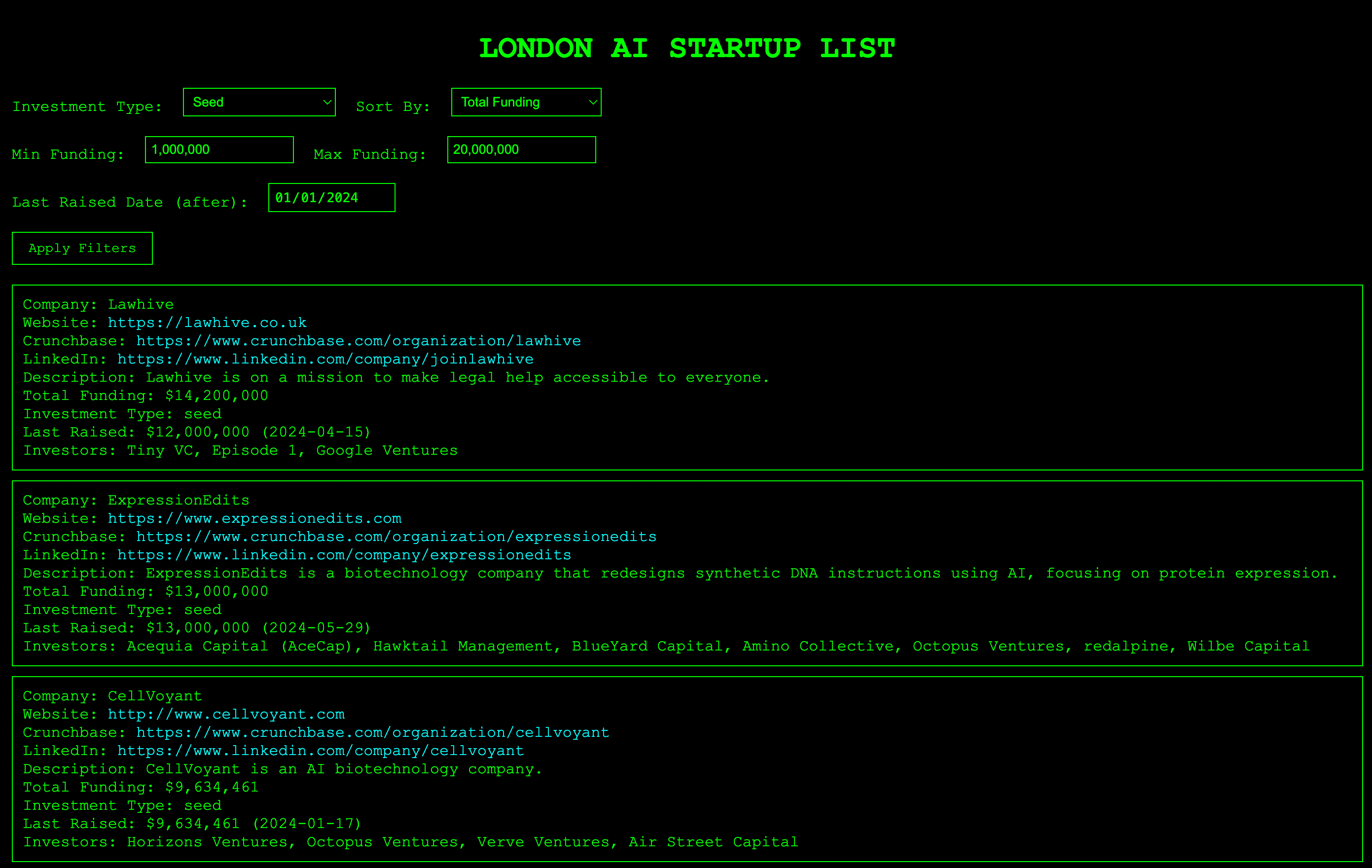Click the Lawhive company name text
The image size is (1372, 868).
(140, 304)
